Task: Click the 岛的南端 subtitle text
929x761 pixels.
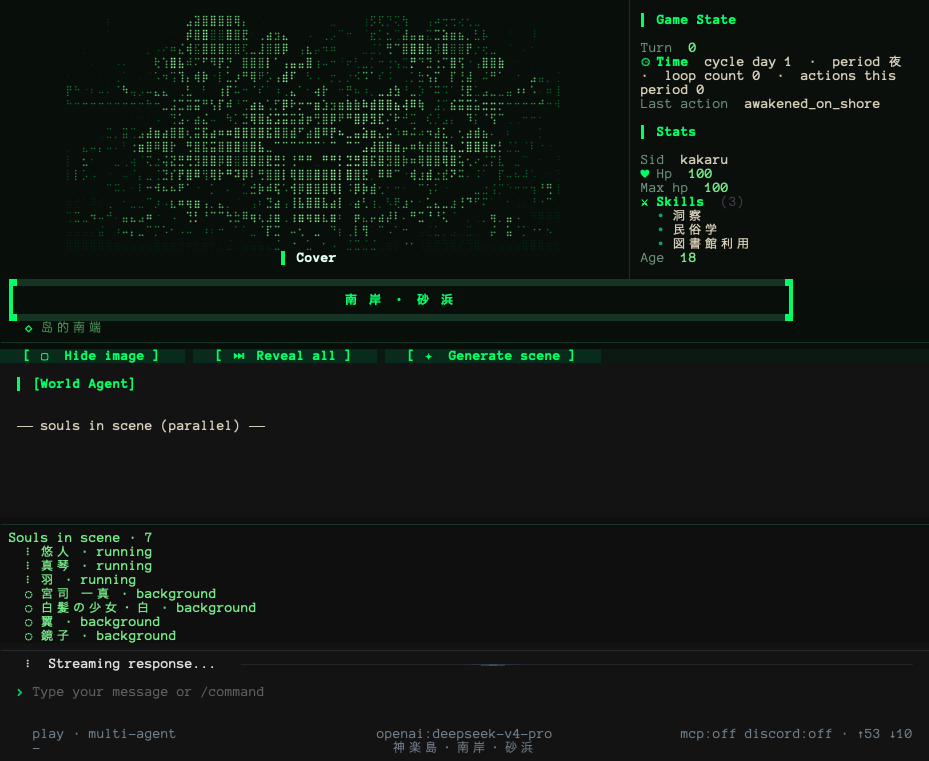Action: point(71,327)
